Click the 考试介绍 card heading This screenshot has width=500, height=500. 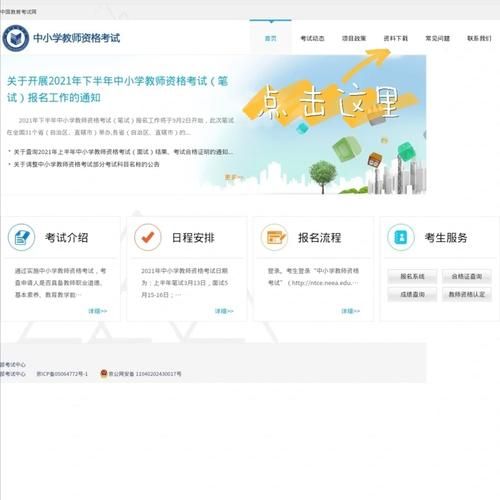67,238
